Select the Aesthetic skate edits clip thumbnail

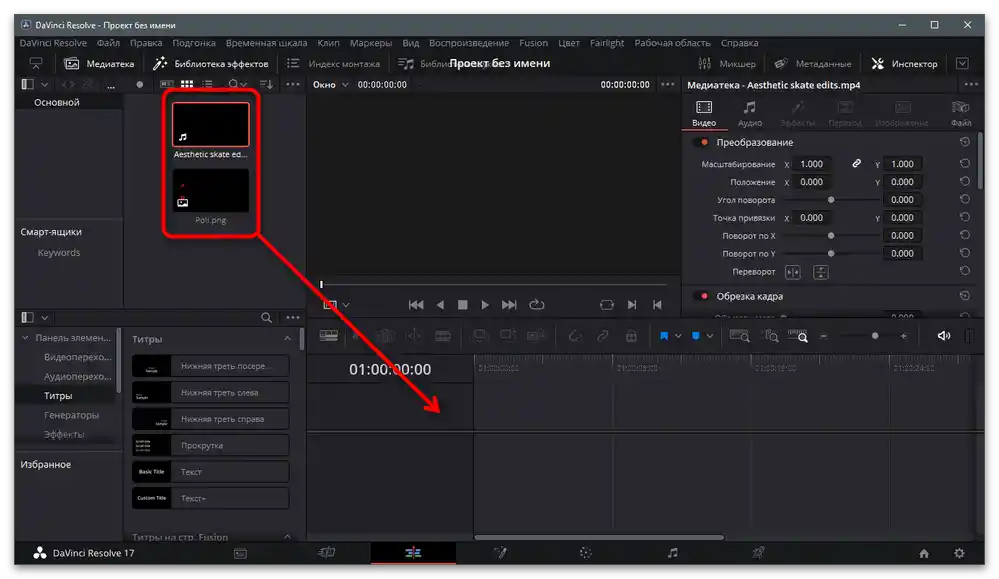210,125
